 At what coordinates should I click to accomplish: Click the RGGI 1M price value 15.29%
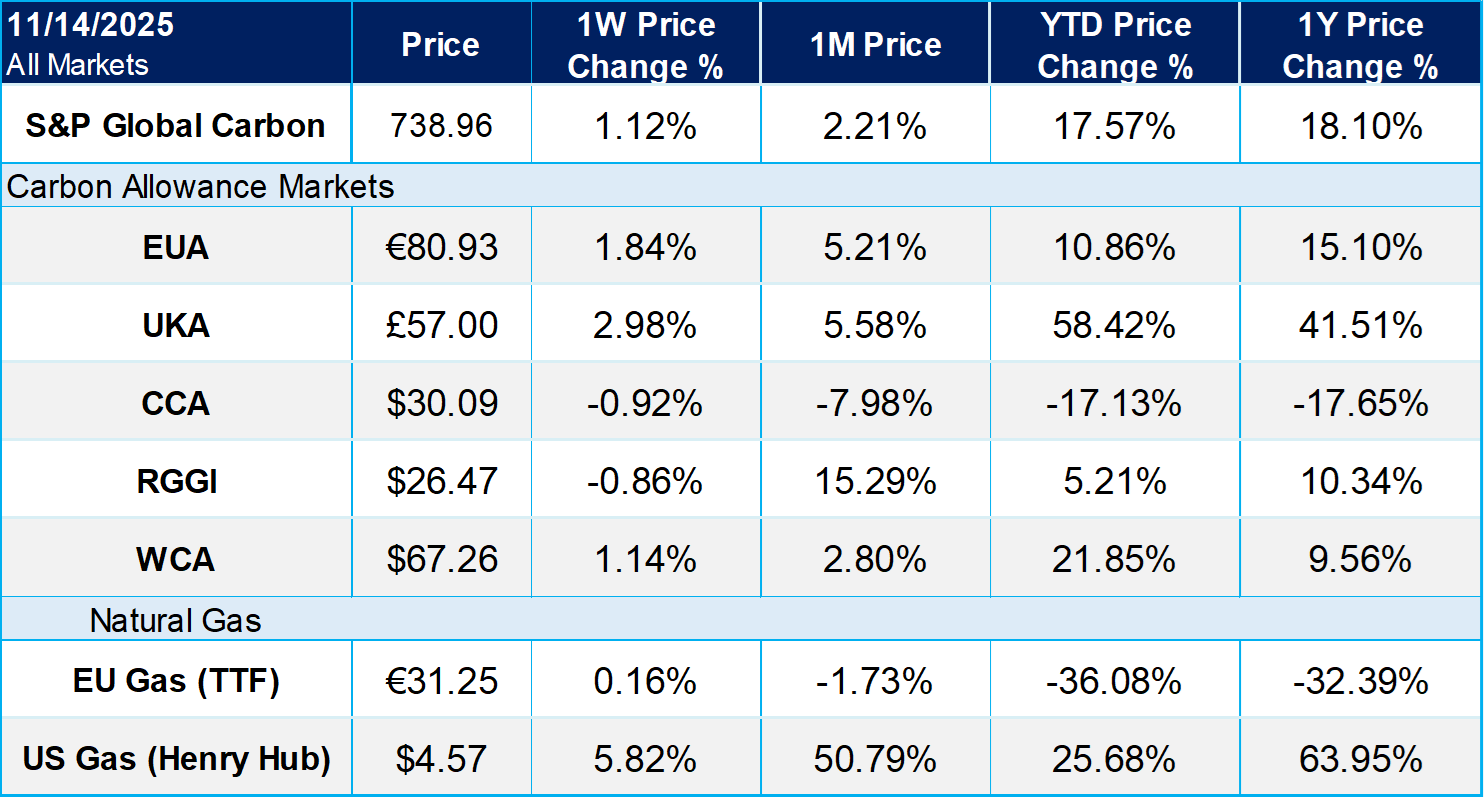[875, 481]
